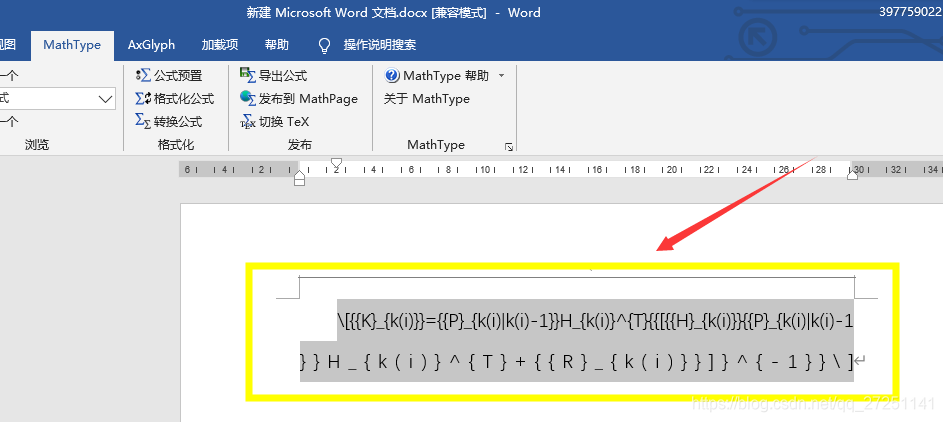Click the 转换公式 label
The height and width of the screenshot is (422, 943).
(178, 121)
